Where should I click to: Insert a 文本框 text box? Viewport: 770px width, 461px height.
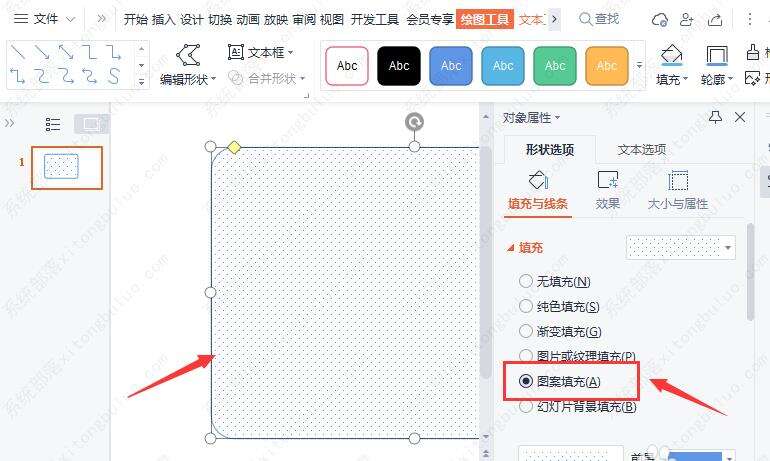tap(260, 52)
